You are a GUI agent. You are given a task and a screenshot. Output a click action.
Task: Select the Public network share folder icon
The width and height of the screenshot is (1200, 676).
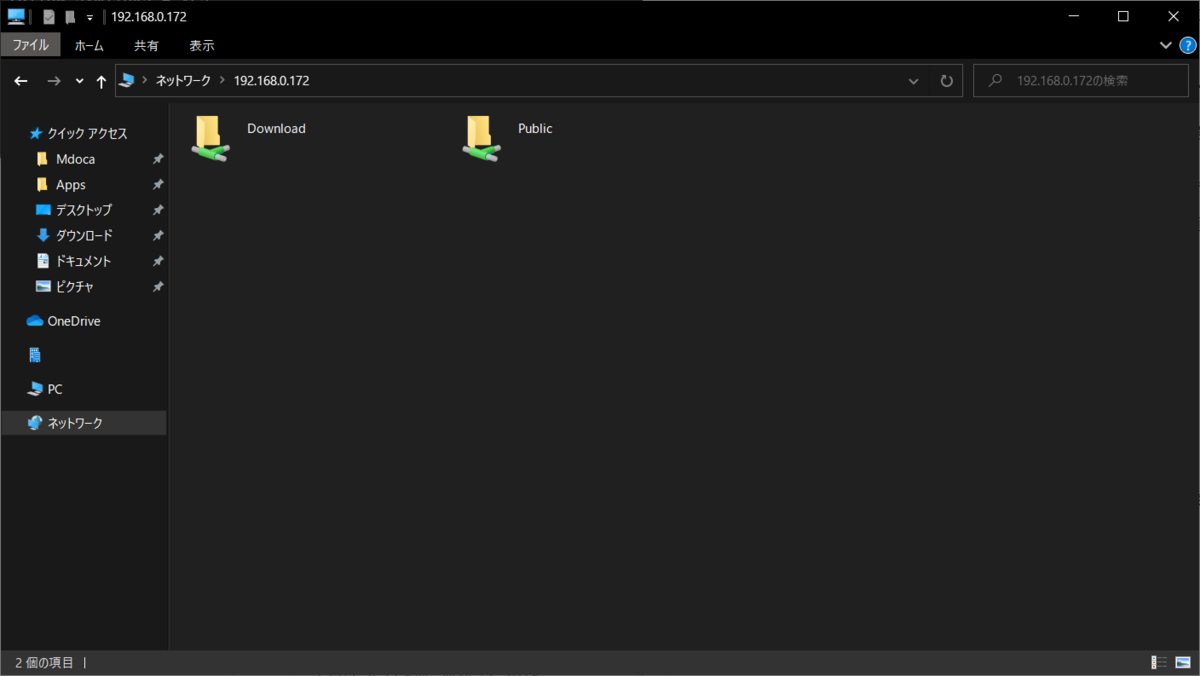point(481,138)
